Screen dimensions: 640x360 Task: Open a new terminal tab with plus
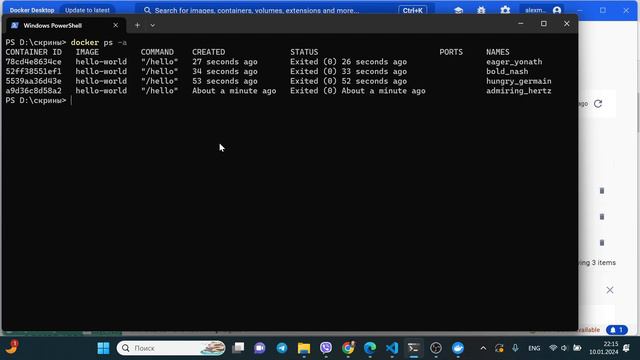[x=138, y=25]
